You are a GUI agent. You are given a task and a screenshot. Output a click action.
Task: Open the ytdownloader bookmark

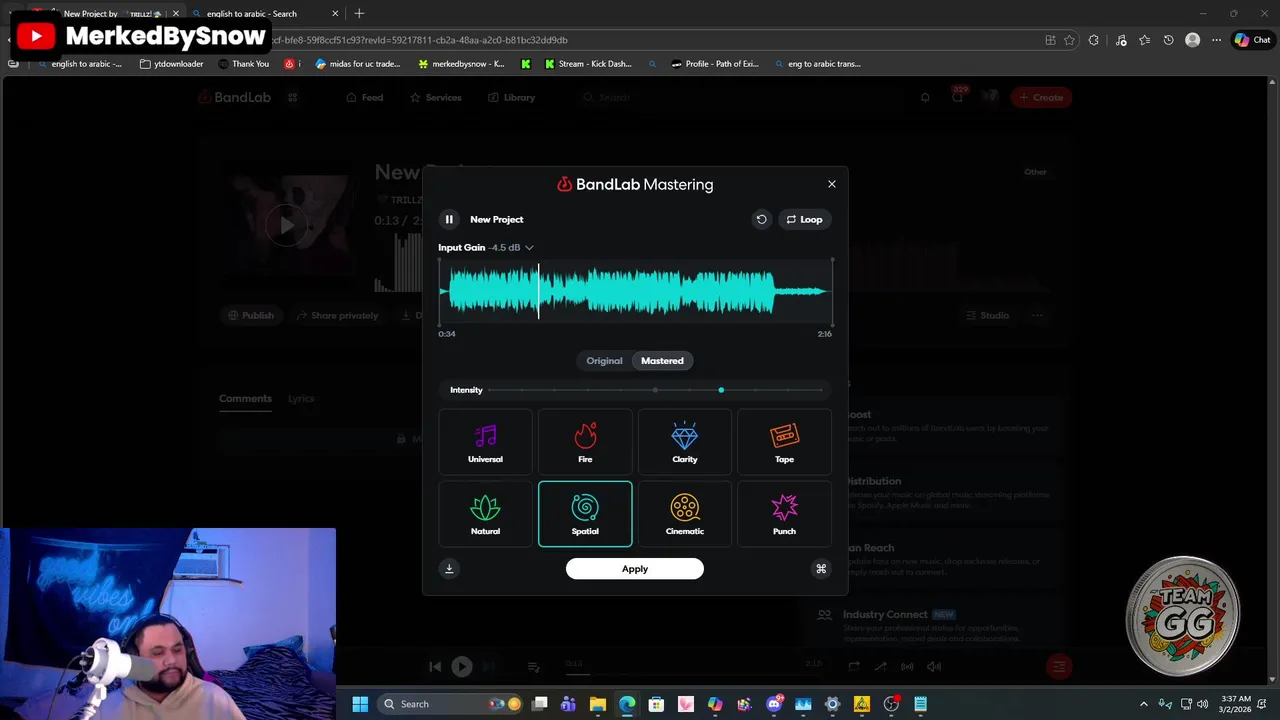(172, 64)
